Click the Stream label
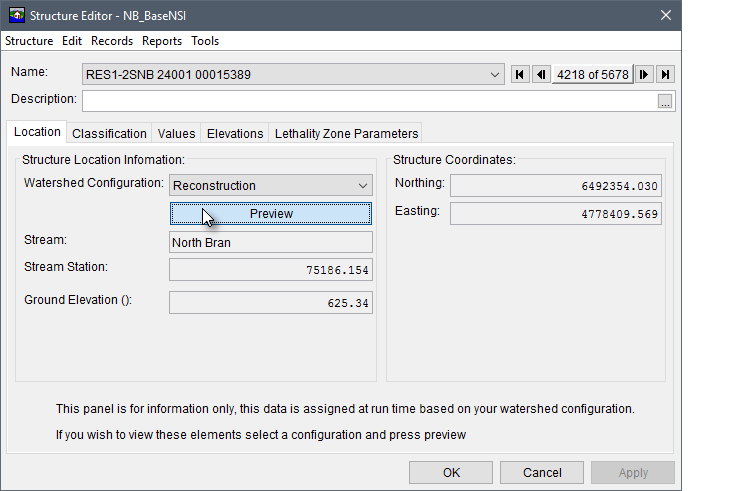 tap(45, 240)
